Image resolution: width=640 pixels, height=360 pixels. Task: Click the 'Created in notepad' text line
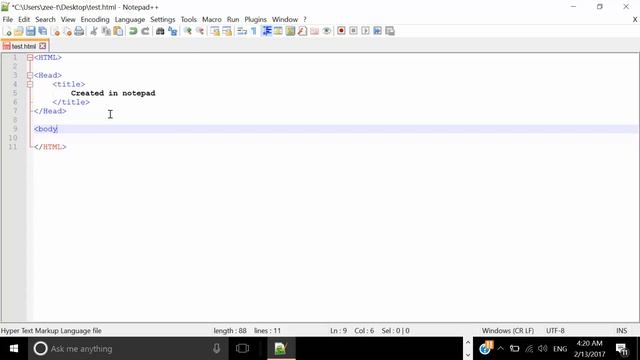(x=113, y=93)
